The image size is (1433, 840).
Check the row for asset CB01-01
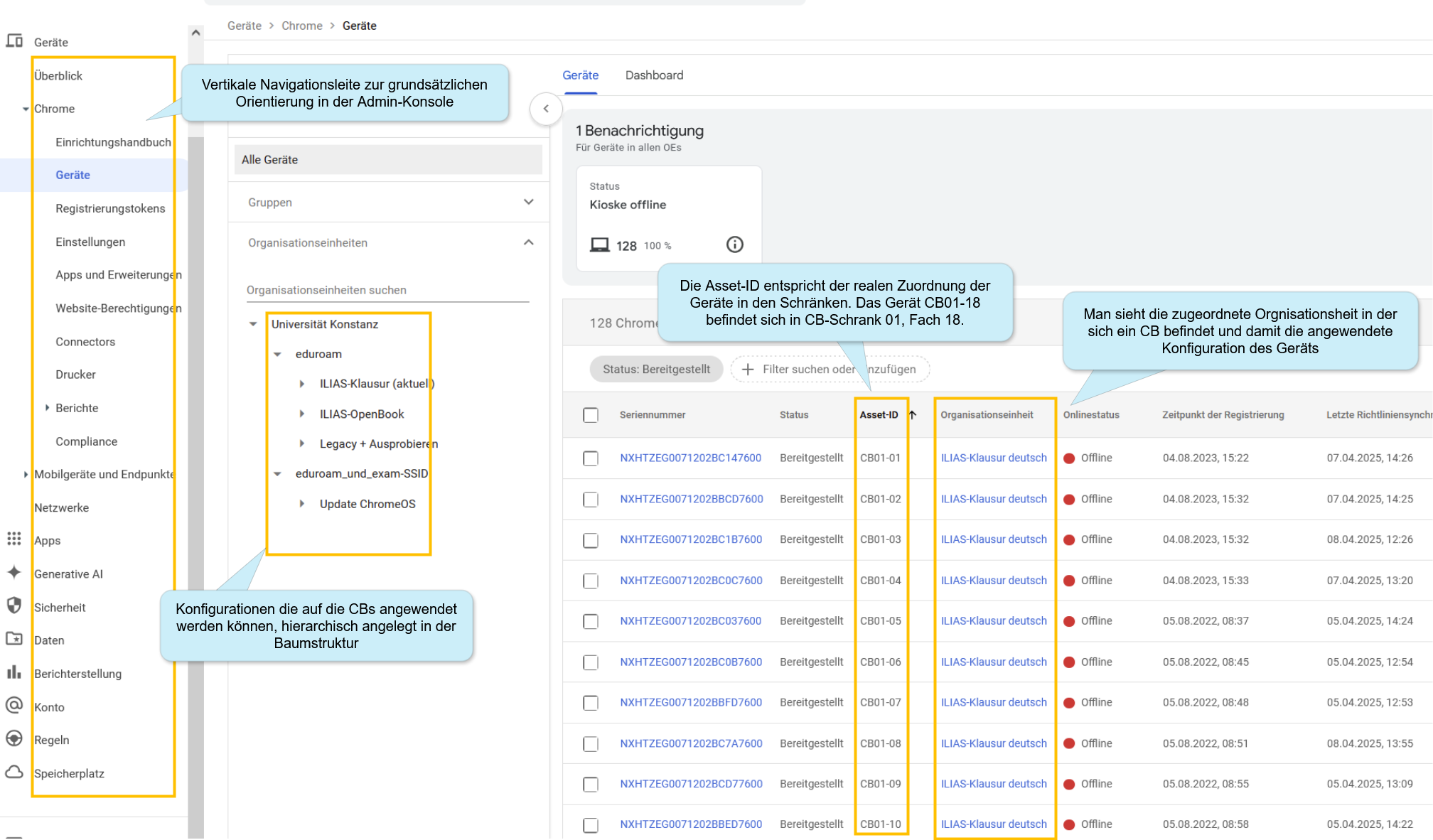click(x=591, y=458)
